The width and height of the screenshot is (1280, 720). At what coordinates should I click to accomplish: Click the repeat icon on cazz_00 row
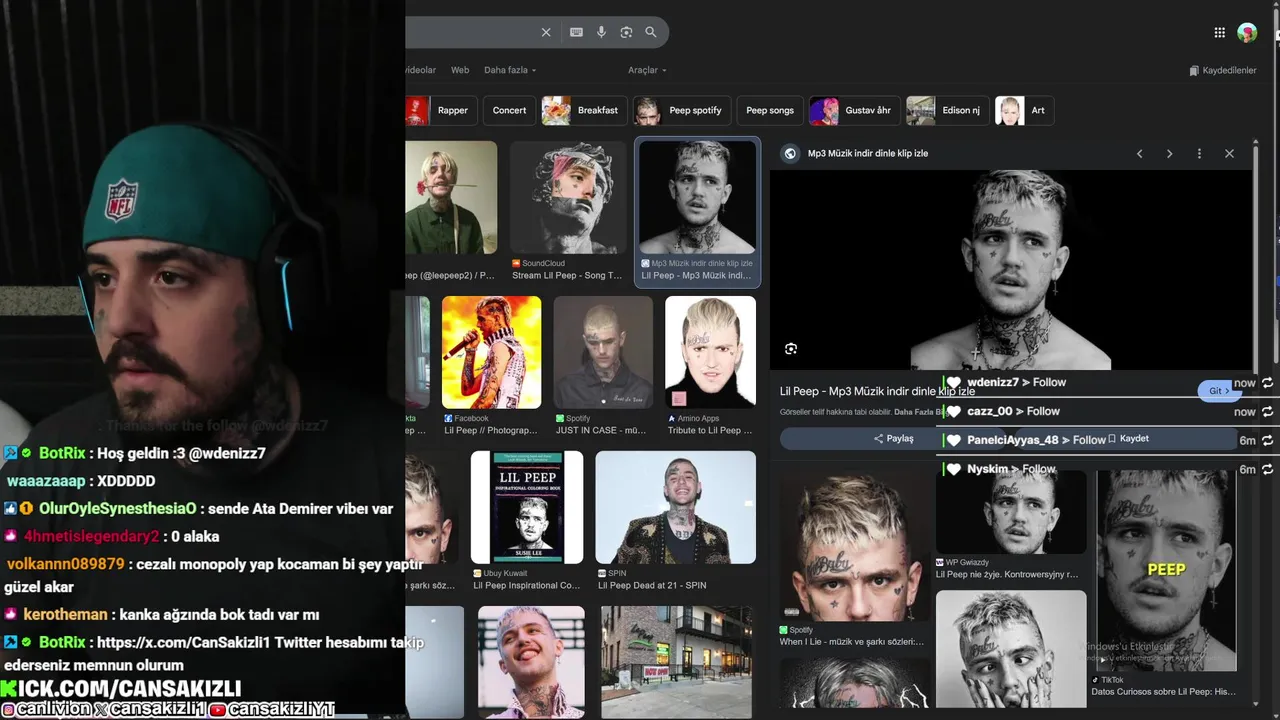[x=1268, y=411]
